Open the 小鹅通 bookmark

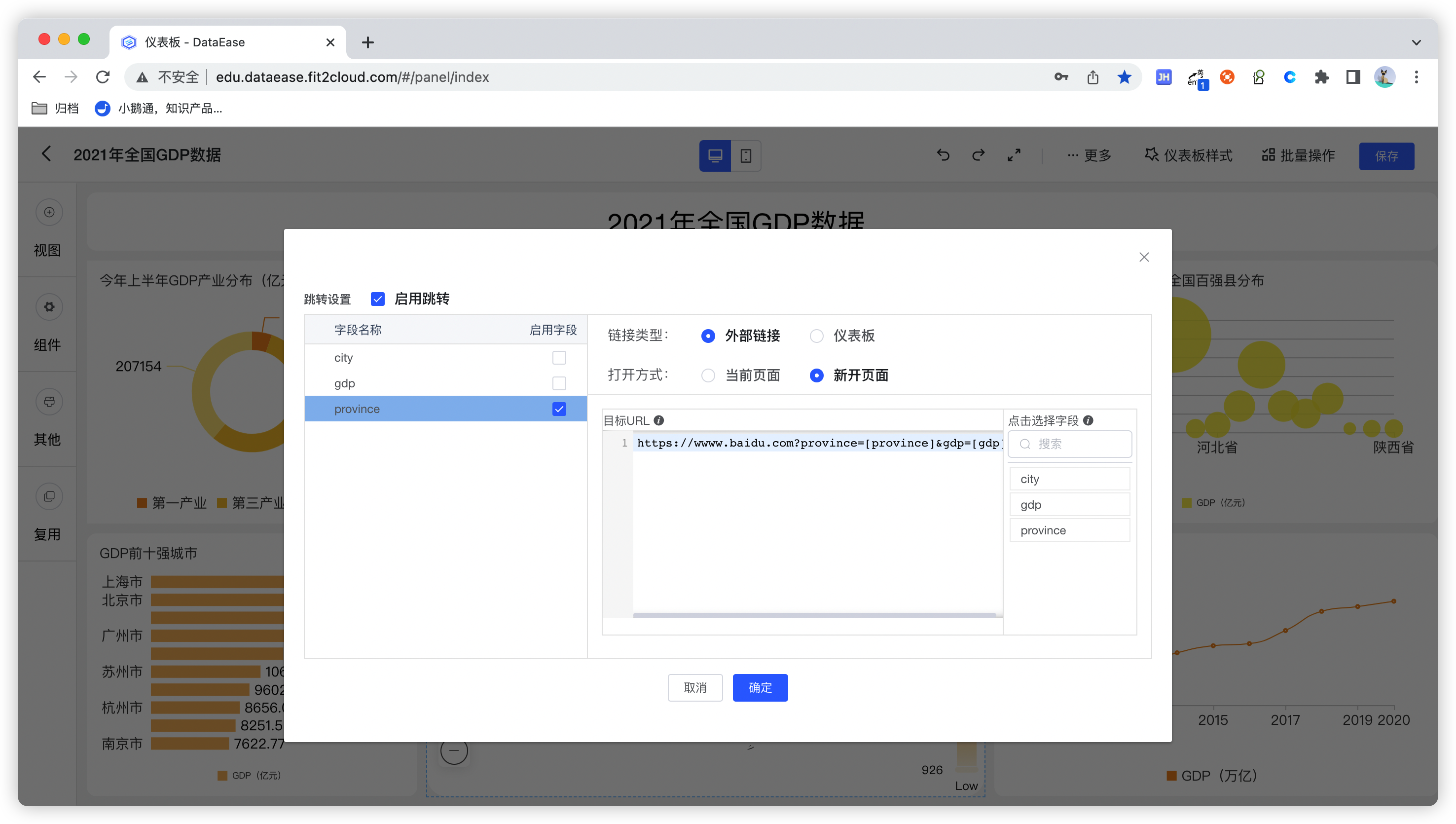tap(160, 108)
